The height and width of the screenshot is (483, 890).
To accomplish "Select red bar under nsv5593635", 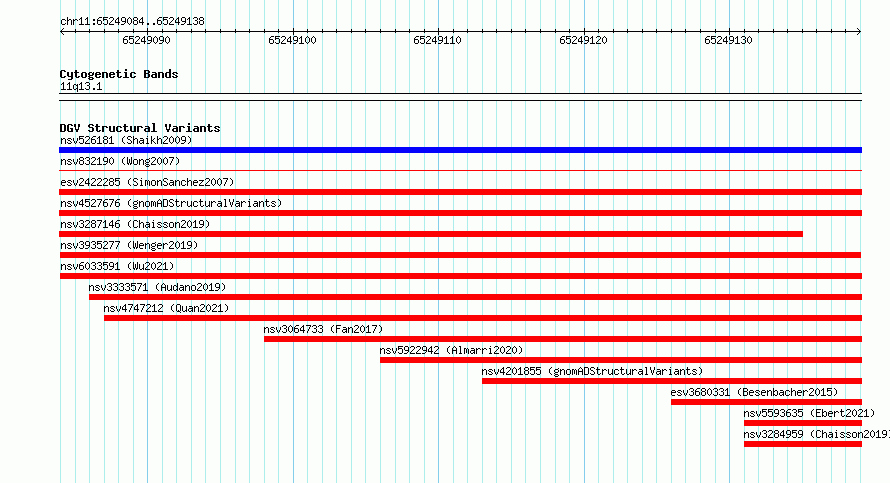I will pyautogui.click(x=803, y=423).
